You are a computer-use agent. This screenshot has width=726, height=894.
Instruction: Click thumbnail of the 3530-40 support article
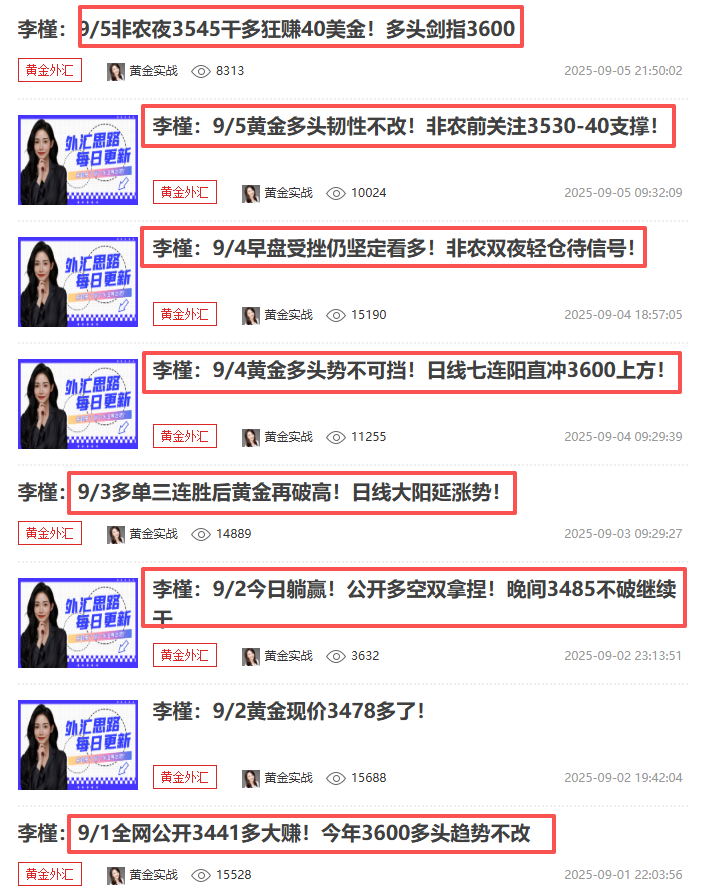click(x=78, y=160)
